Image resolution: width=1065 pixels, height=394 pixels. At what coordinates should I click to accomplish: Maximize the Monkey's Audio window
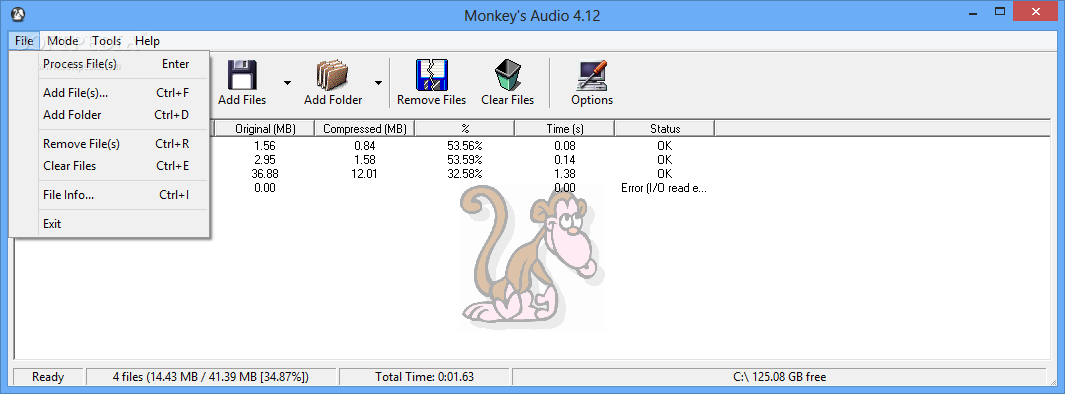click(x=1000, y=12)
